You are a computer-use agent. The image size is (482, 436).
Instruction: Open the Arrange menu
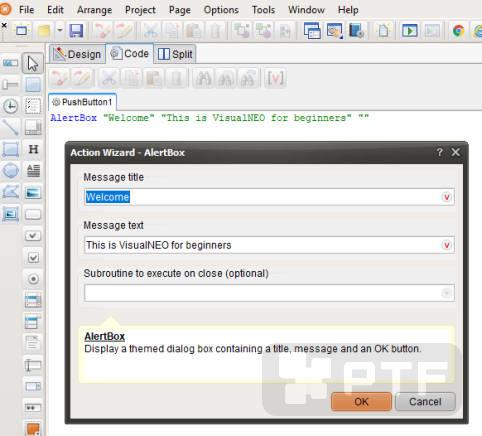point(94,10)
